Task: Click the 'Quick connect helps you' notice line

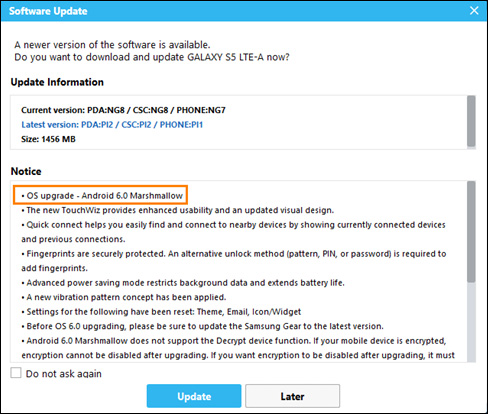Action: pos(233,232)
